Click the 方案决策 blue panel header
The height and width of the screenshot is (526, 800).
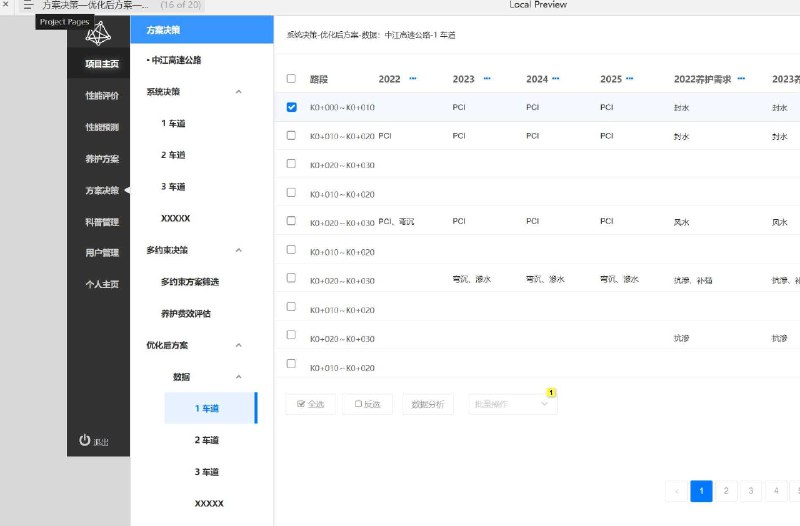click(x=202, y=30)
